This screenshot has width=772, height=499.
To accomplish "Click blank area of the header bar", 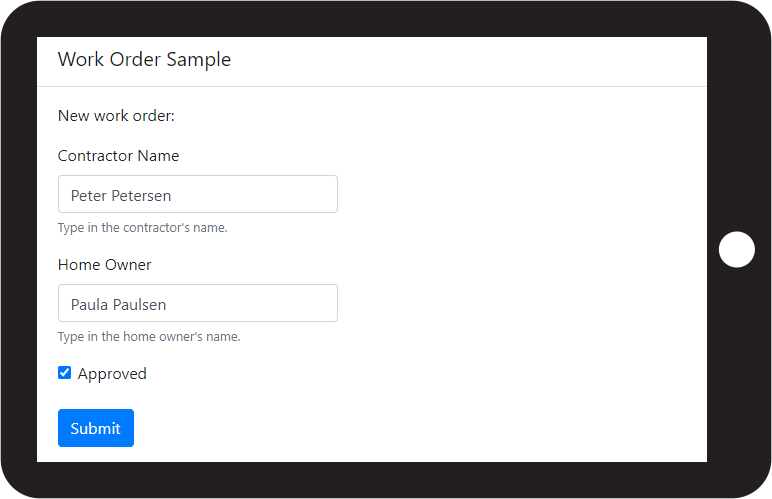I will (468, 60).
